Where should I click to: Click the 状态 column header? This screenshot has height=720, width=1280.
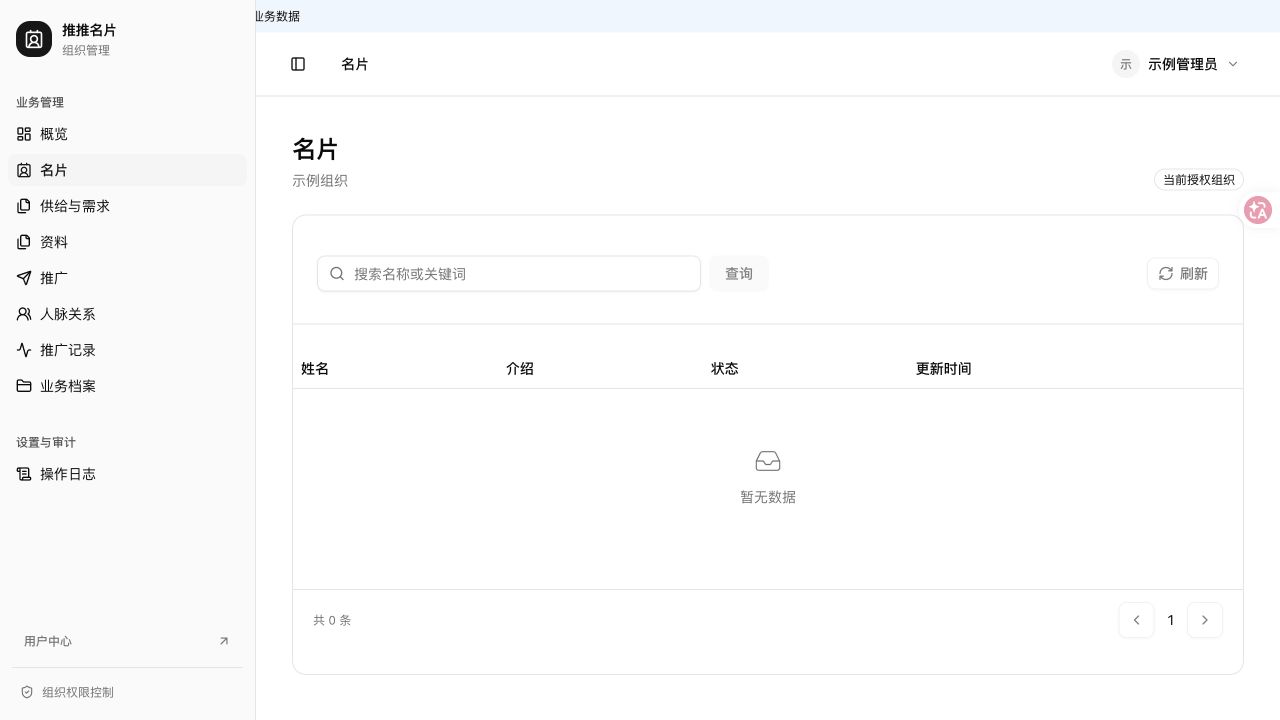point(725,369)
